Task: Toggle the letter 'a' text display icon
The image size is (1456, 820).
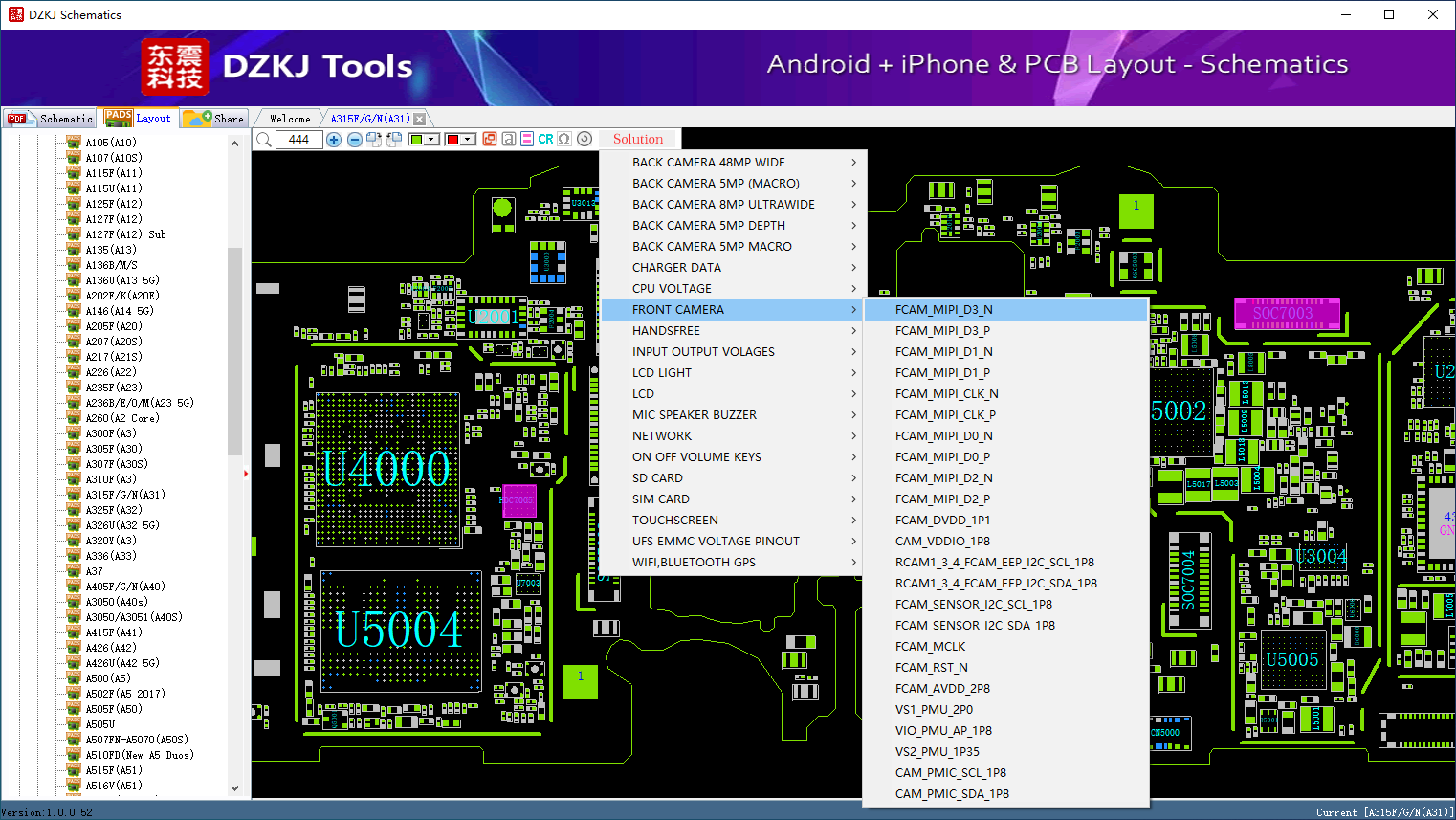Action: point(509,140)
